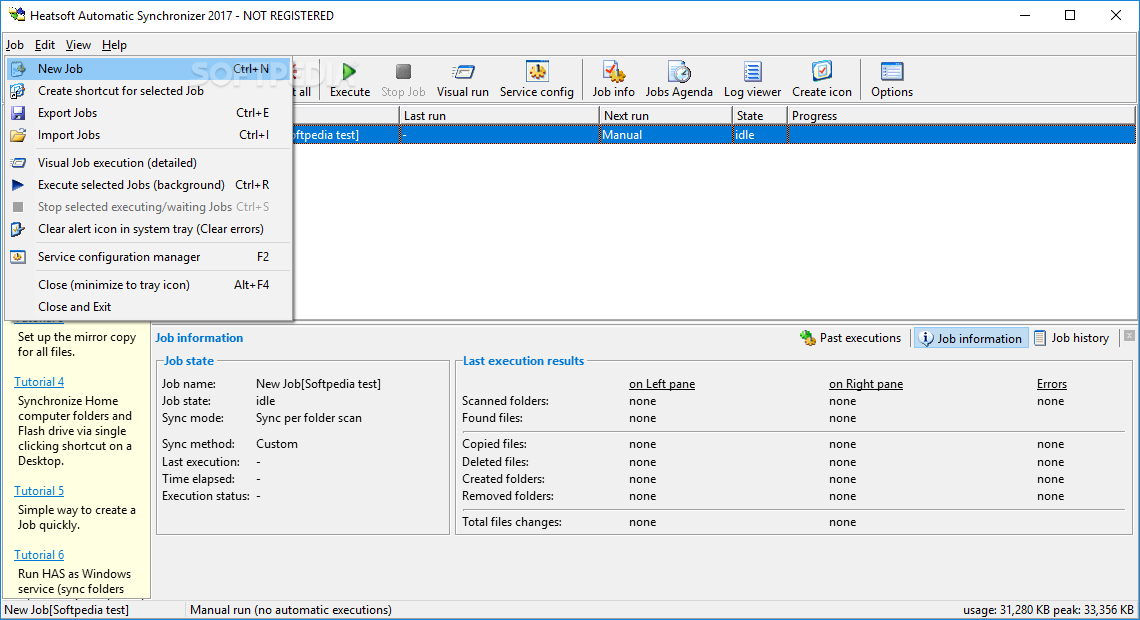Select Execute selected Jobs (background)
Viewport: 1140px width, 620px height.
(x=148, y=185)
